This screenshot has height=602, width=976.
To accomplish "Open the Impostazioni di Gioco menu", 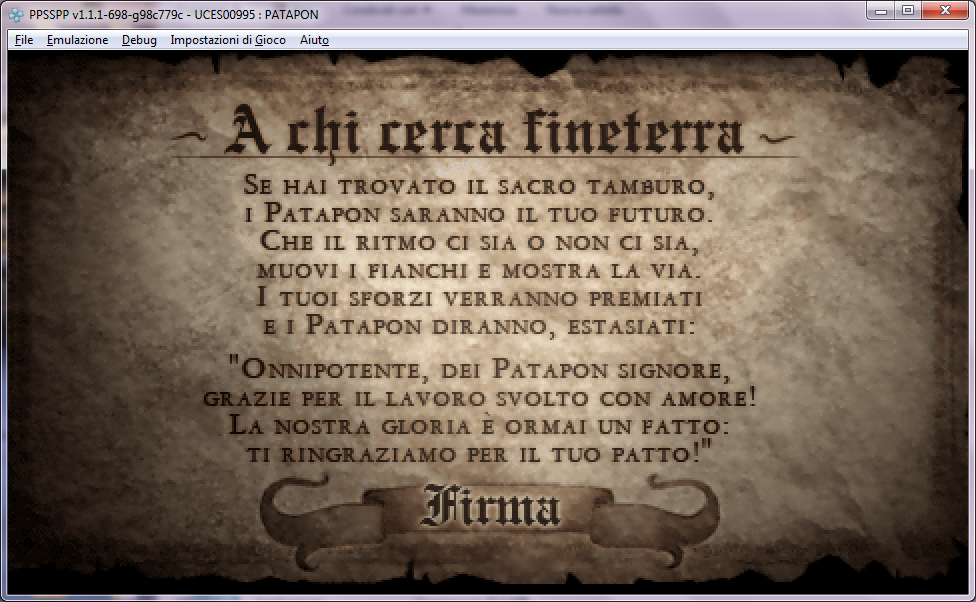I will click(x=227, y=40).
